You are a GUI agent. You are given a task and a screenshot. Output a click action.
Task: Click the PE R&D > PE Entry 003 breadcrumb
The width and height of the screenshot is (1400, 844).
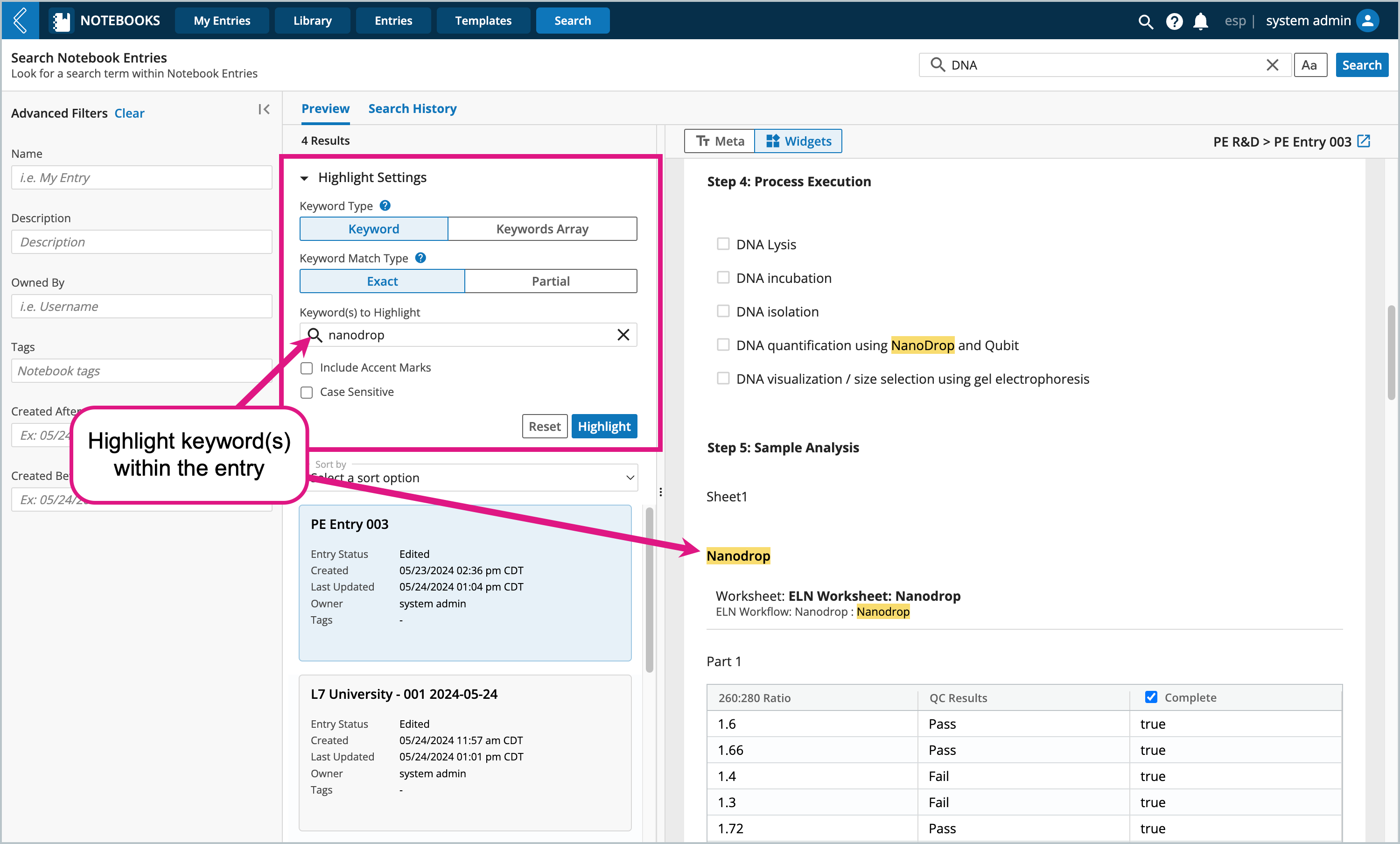pos(1282,141)
